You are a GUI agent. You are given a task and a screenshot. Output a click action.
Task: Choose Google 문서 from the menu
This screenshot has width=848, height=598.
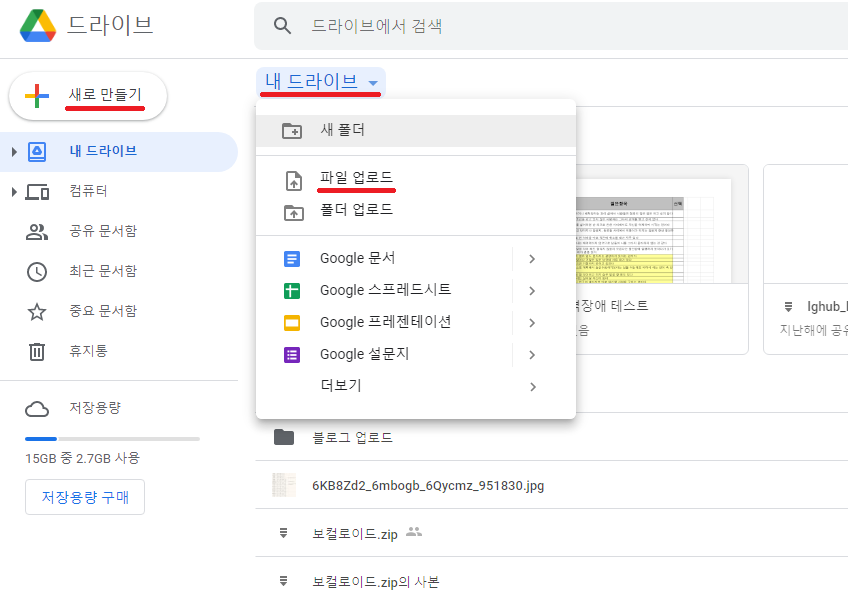click(416, 259)
